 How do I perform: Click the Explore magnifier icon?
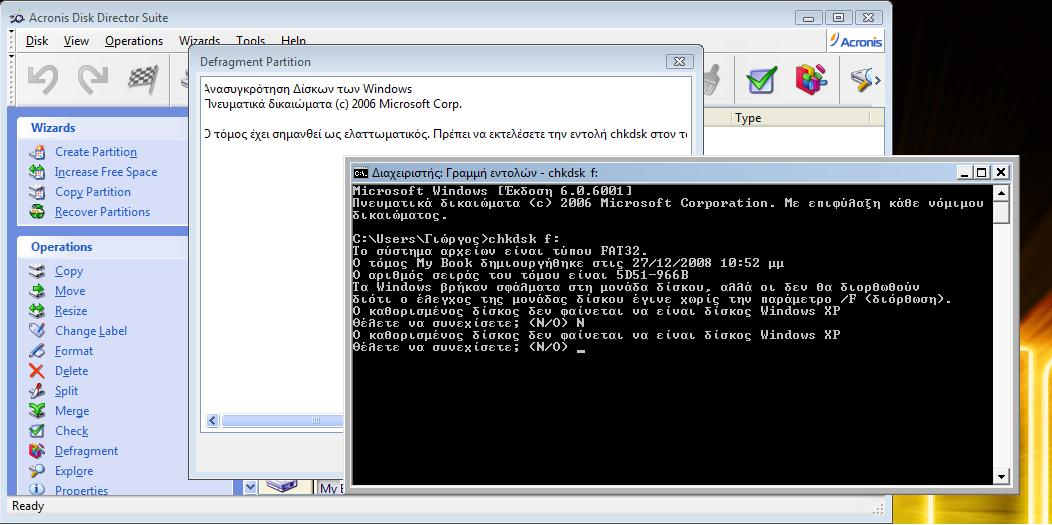(38, 471)
